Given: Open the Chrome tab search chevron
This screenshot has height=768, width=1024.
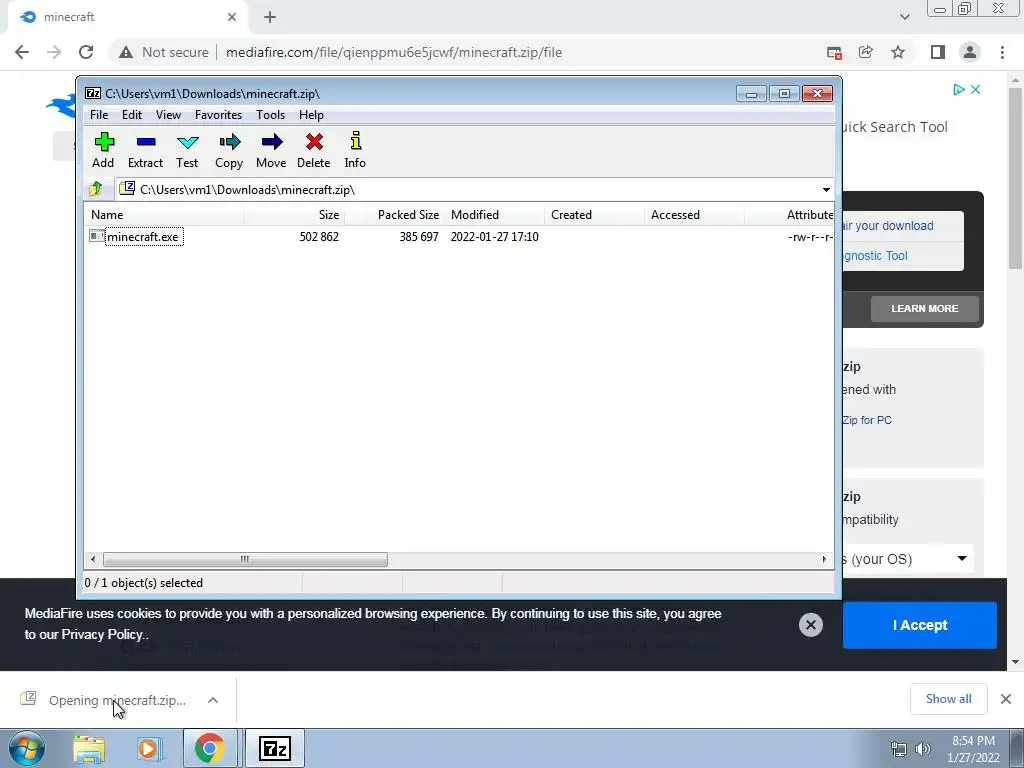Looking at the screenshot, I should (x=904, y=18).
